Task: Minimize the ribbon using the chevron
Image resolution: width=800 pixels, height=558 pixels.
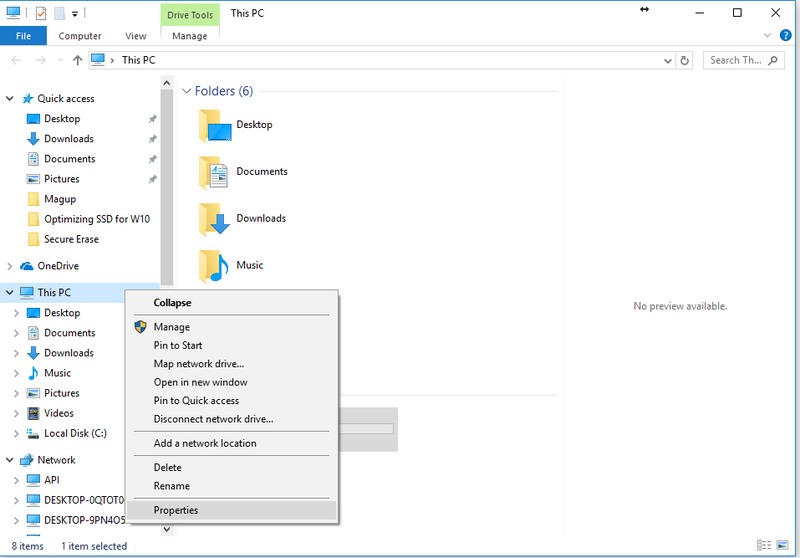Action: point(768,36)
